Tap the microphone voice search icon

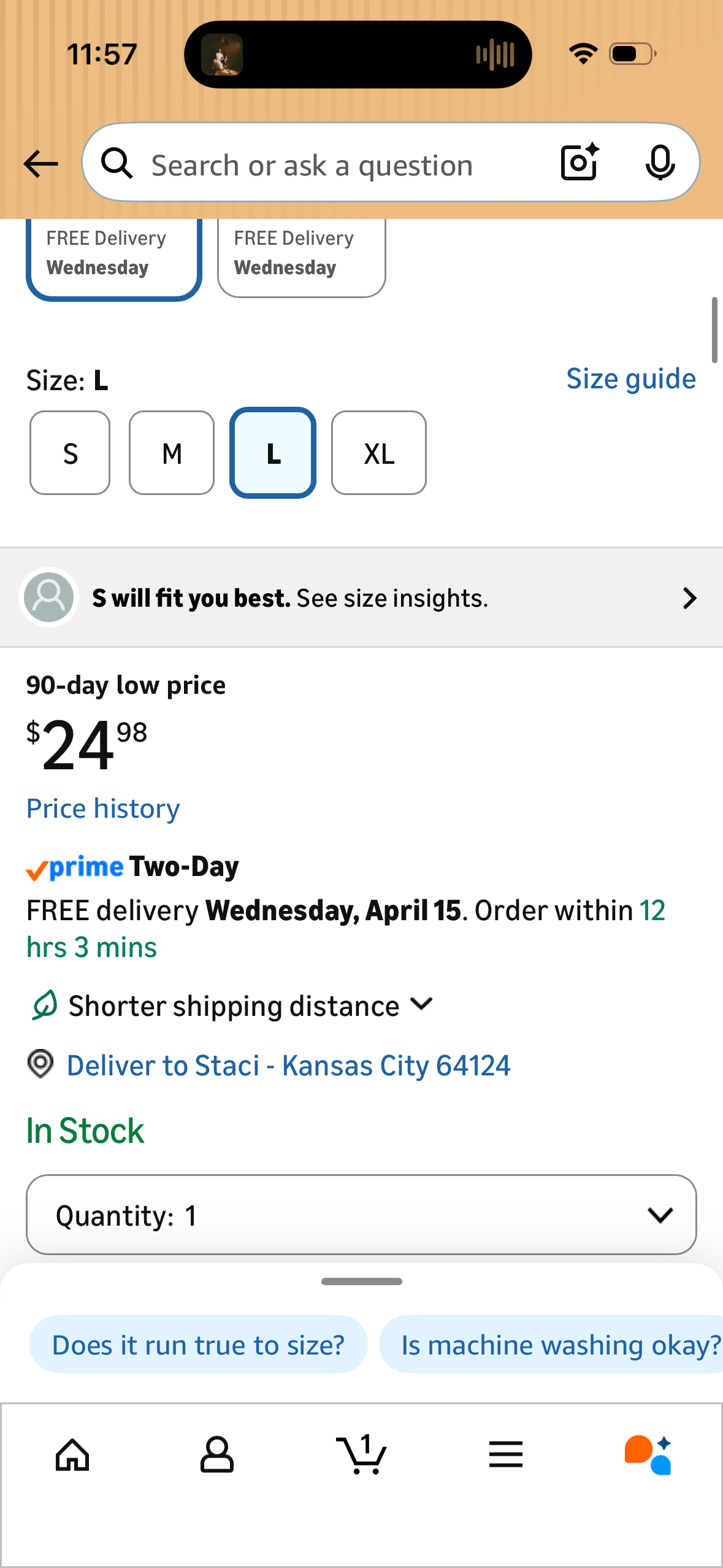click(660, 163)
